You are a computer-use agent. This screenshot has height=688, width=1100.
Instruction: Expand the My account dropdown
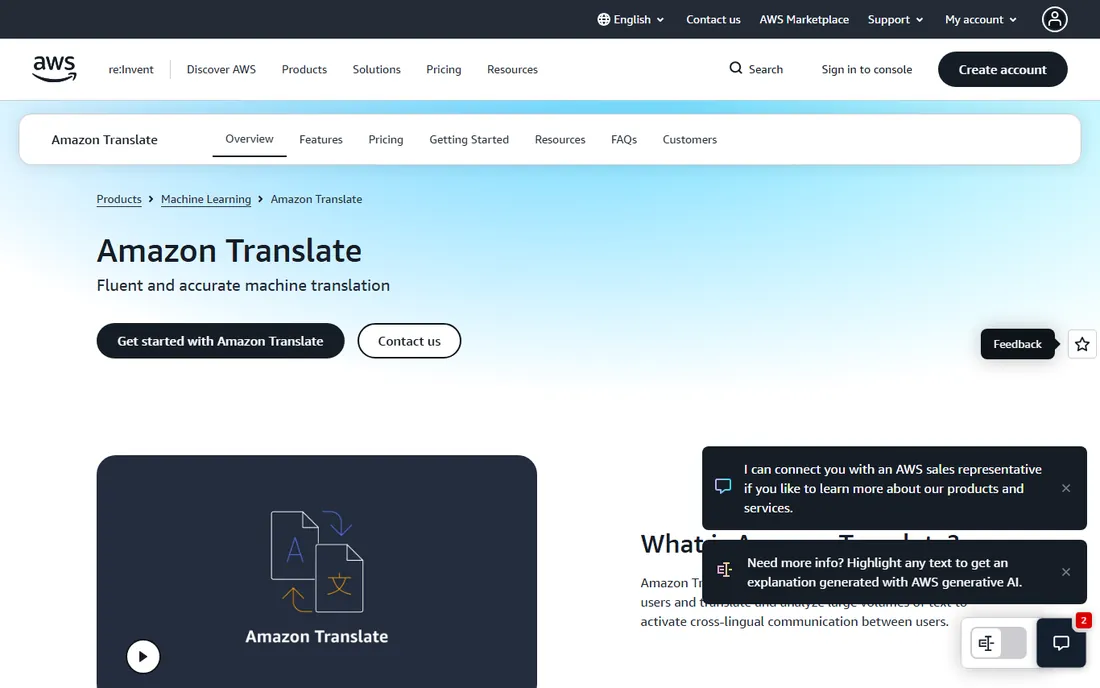tap(981, 19)
